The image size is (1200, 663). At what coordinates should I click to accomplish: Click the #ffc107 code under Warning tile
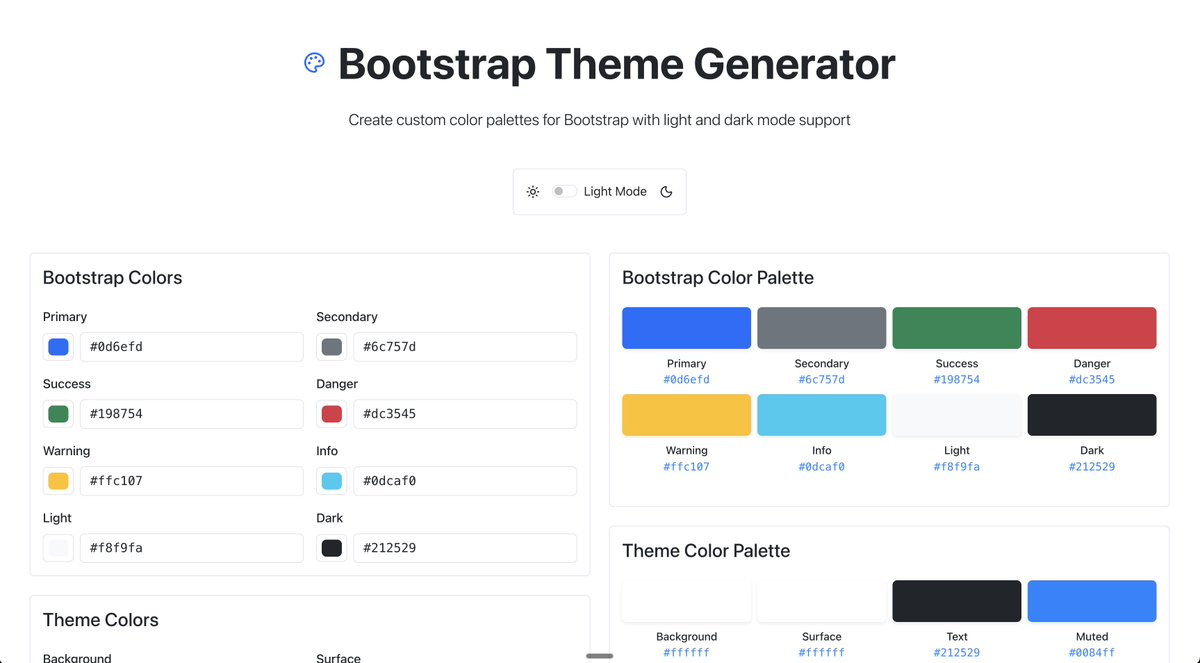pos(686,467)
